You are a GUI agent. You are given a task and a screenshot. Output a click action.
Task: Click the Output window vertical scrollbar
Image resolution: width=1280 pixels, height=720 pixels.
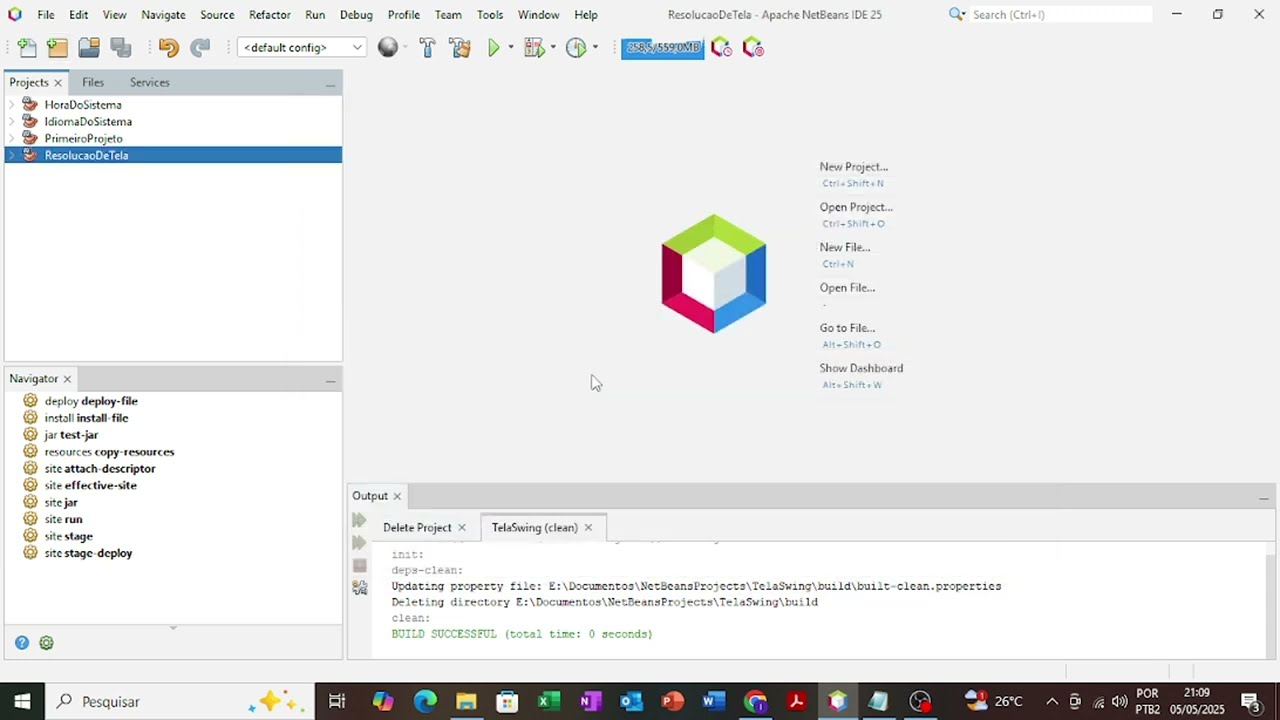pyautogui.click(x=1271, y=600)
